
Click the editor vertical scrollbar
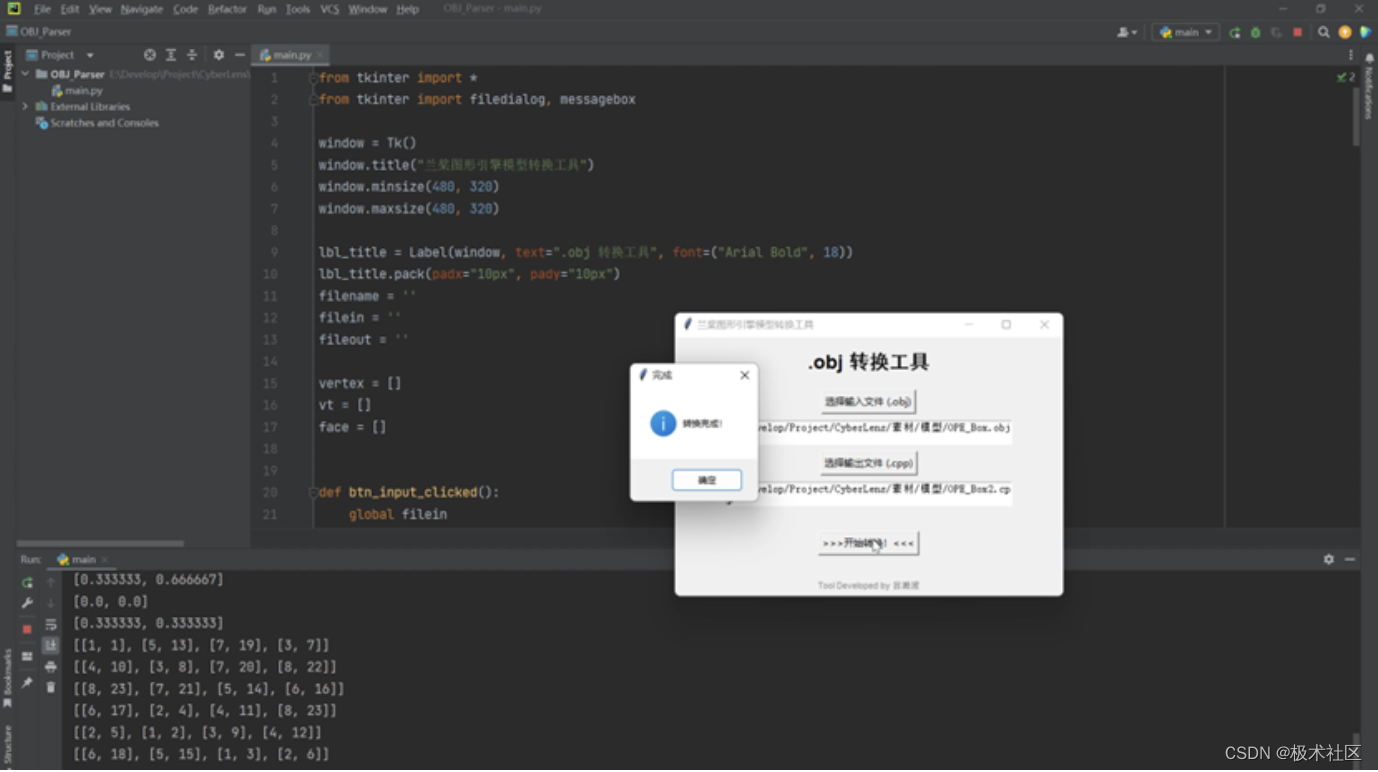point(1356,115)
